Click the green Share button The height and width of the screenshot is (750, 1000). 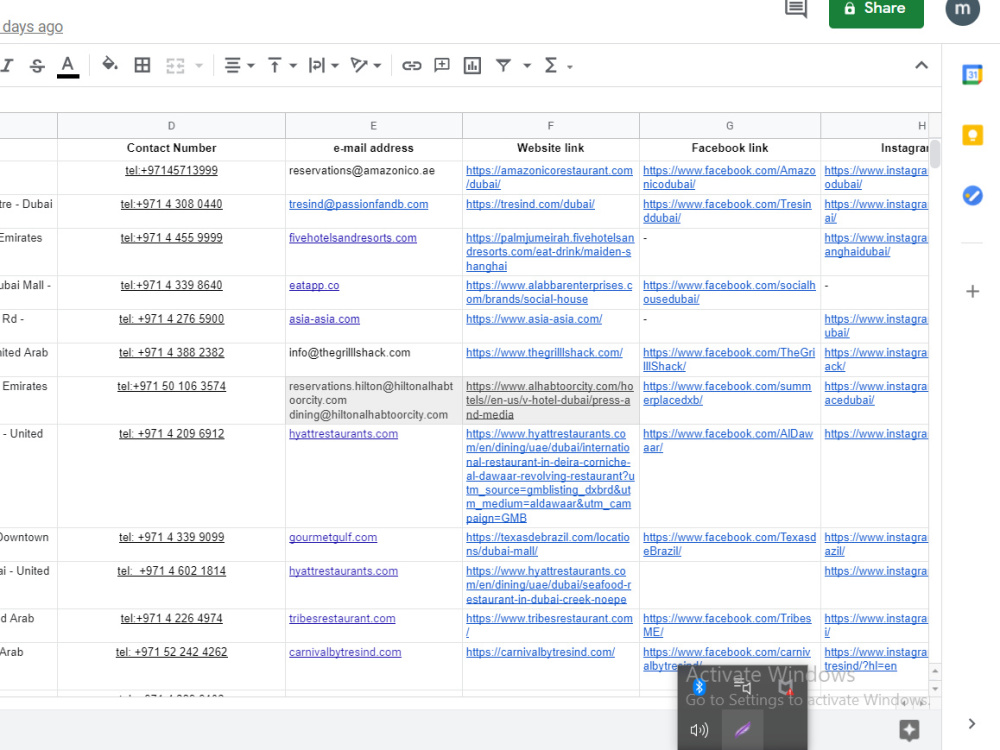876,10
